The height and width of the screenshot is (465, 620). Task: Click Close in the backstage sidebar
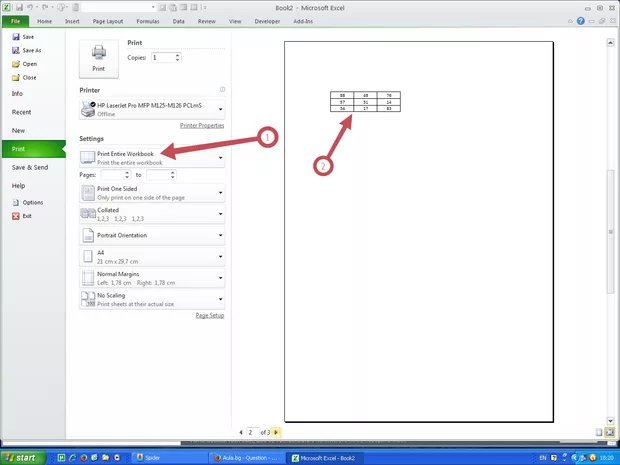(x=24, y=78)
